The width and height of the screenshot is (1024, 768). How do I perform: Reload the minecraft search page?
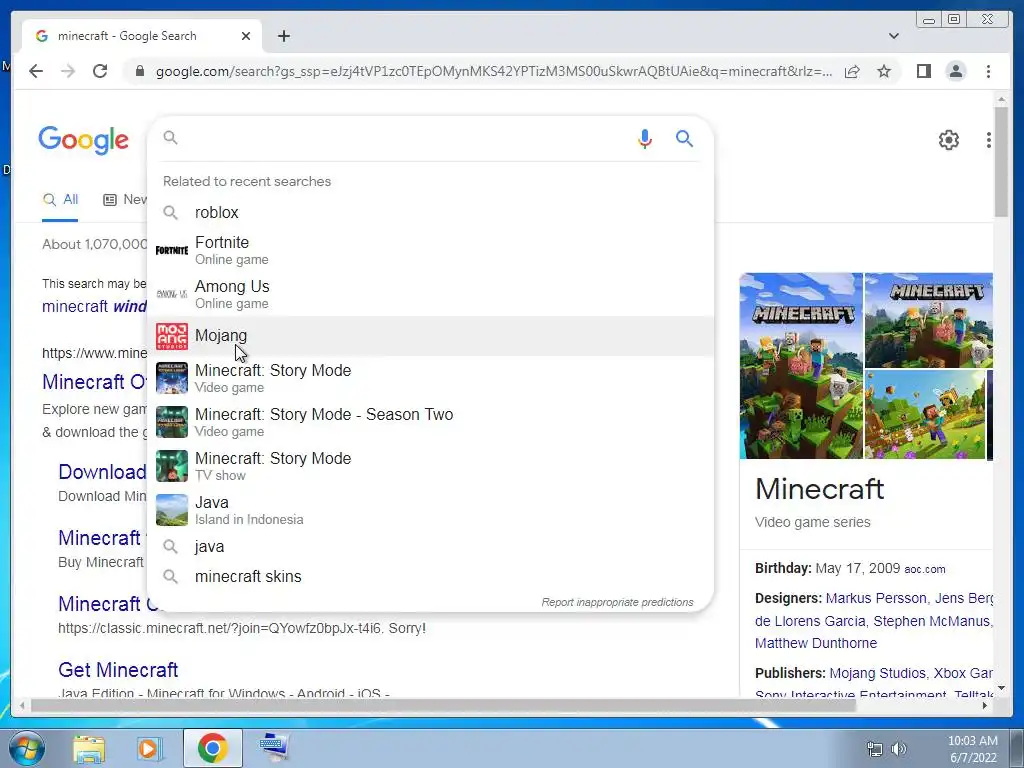[100, 71]
